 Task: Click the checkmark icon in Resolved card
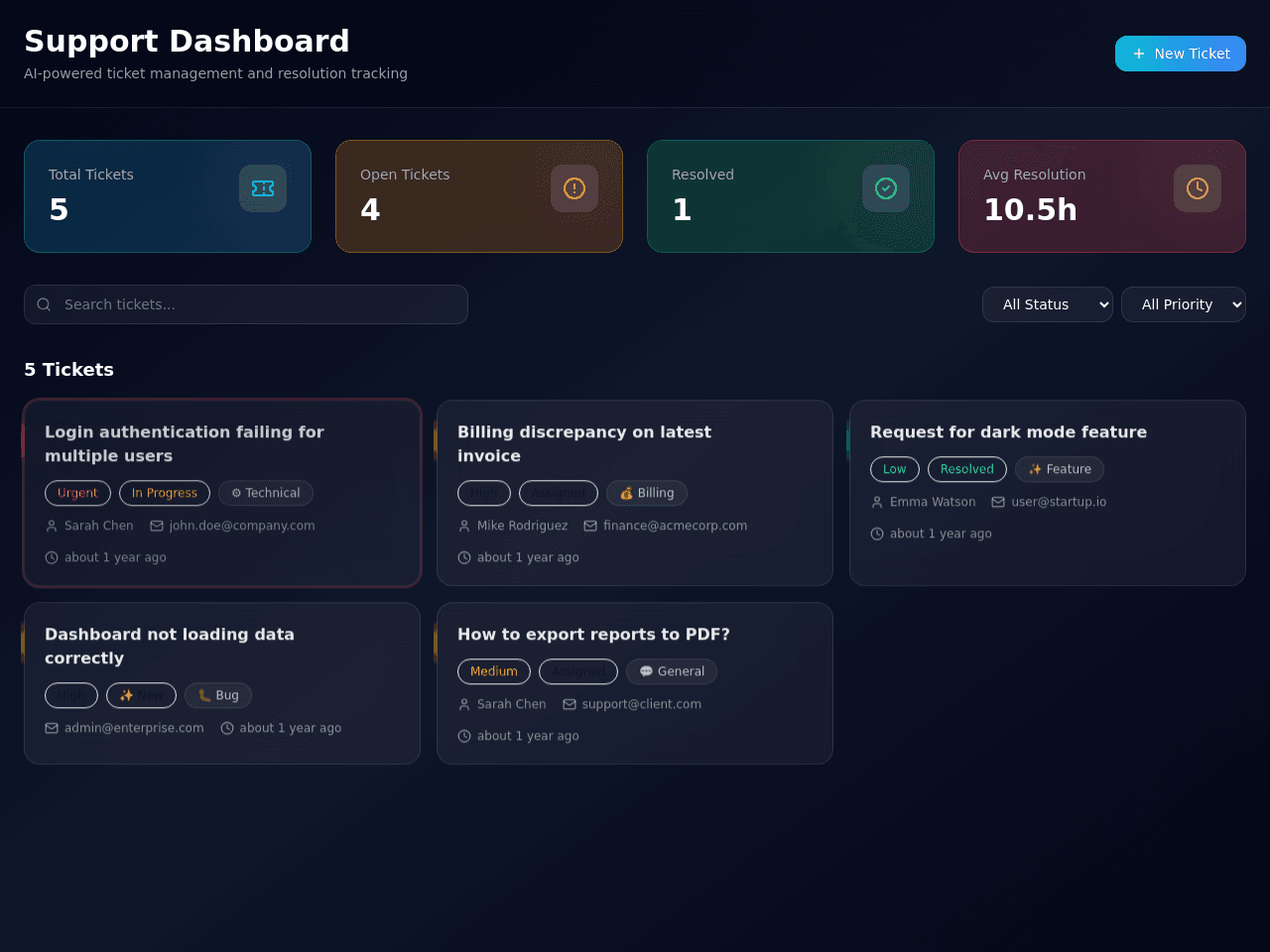coord(886,188)
